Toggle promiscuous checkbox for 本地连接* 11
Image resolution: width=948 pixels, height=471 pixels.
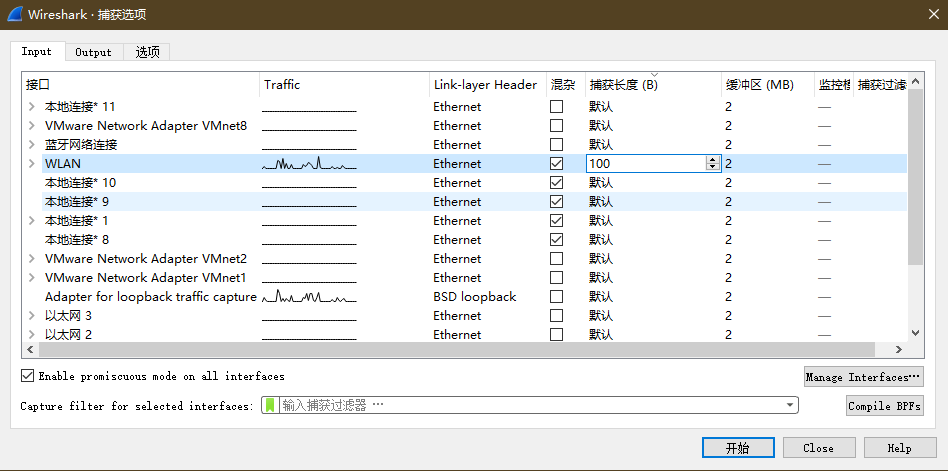556,107
